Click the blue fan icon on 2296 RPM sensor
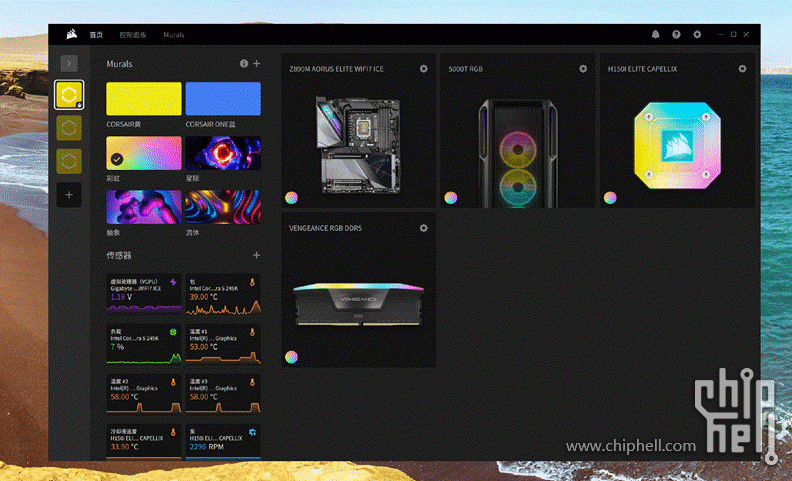Image resolution: width=792 pixels, height=481 pixels. click(253, 432)
